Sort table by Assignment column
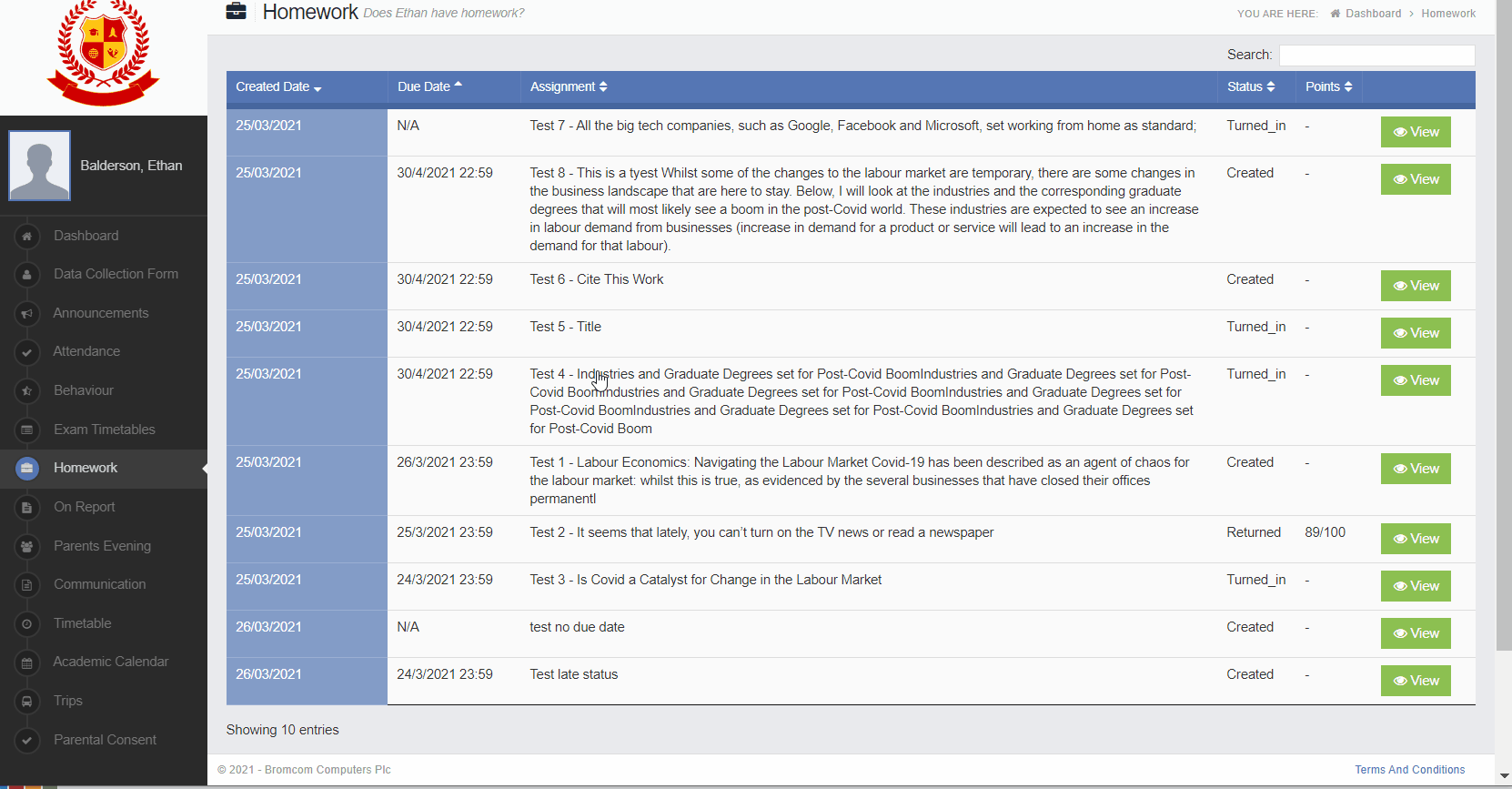 click(569, 87)
